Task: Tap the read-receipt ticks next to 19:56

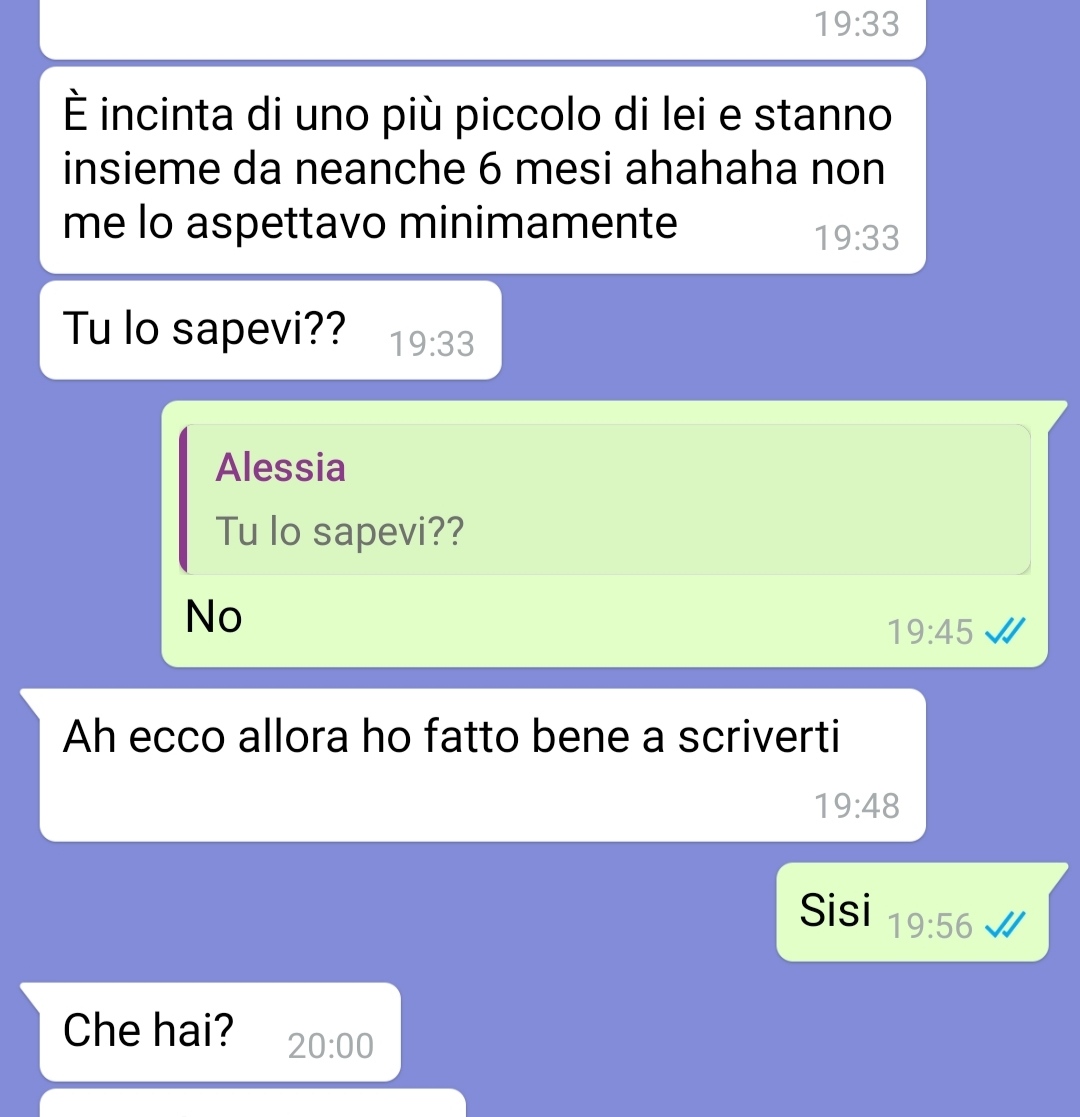Action: pyautogui.click(x=1004, y=925)
